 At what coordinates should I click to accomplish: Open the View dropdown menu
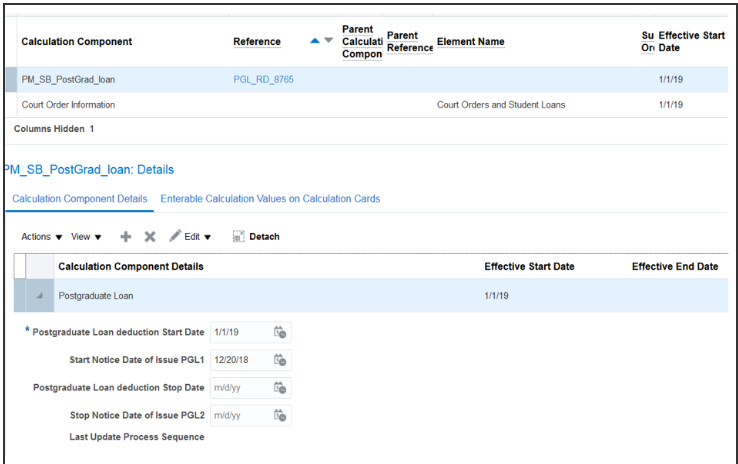point(86,237)
